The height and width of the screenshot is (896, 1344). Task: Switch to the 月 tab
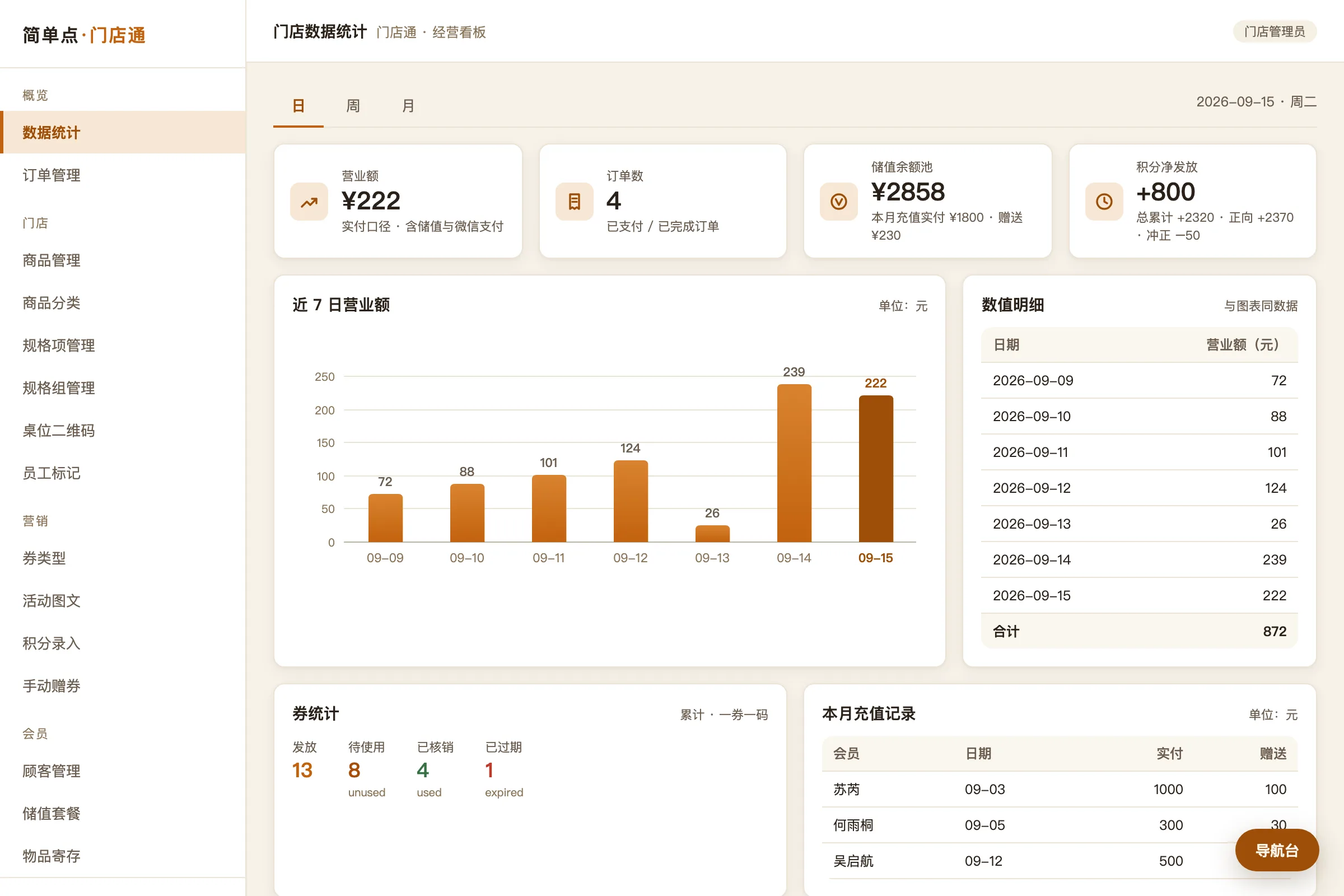point(408,106)
